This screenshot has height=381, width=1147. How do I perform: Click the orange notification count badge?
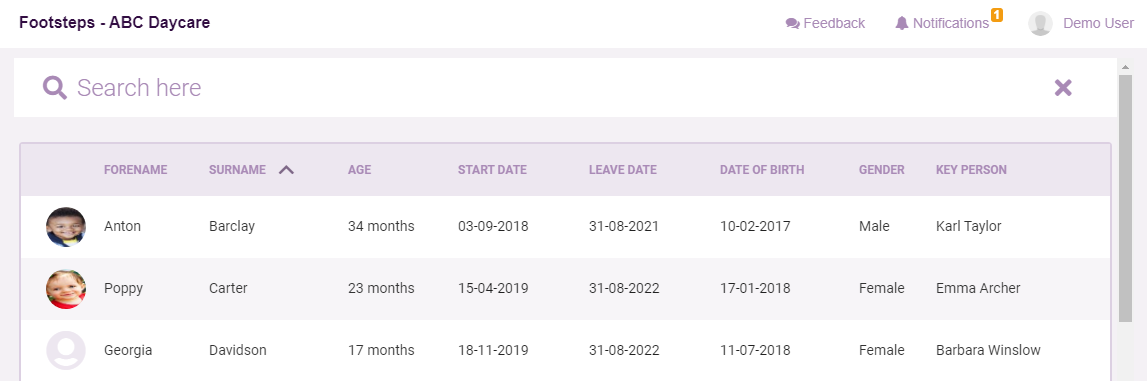[x=996, y=15]
